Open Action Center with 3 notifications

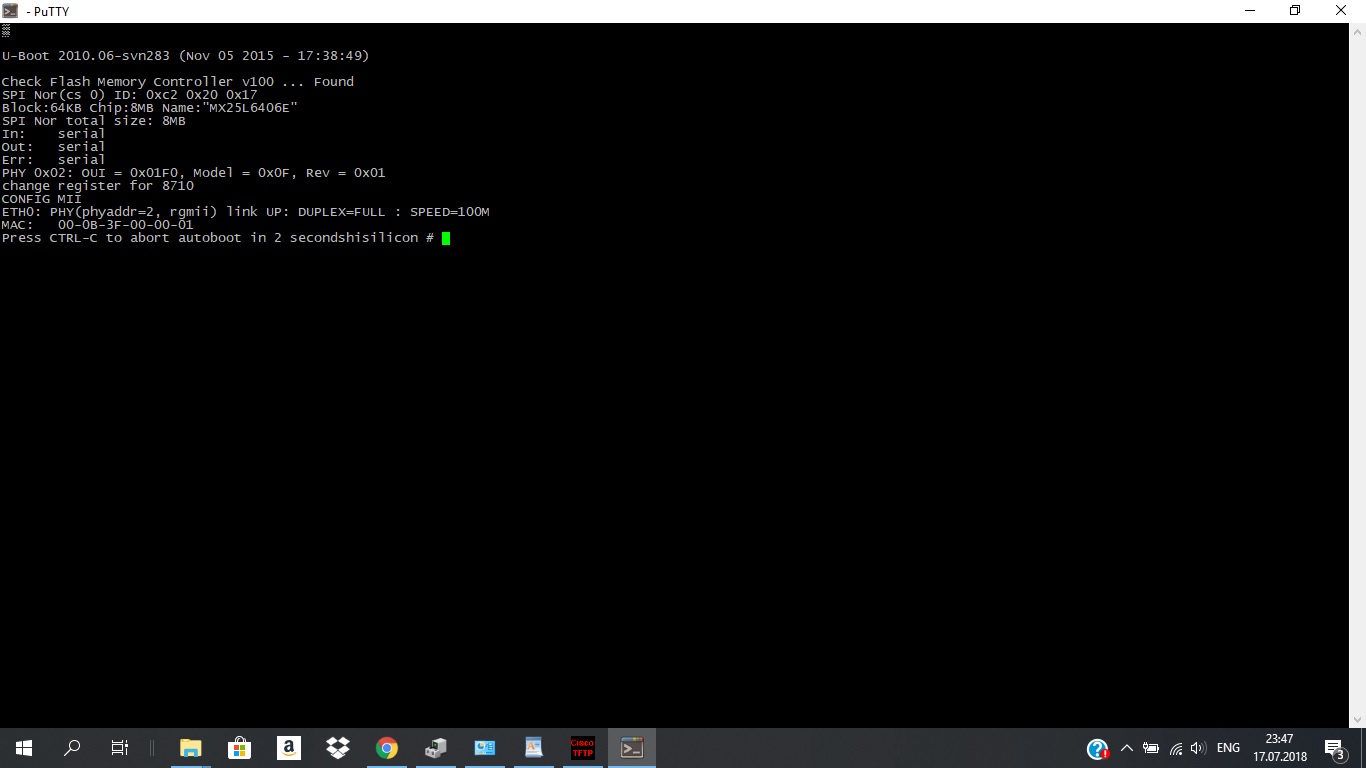(1334, 748)
